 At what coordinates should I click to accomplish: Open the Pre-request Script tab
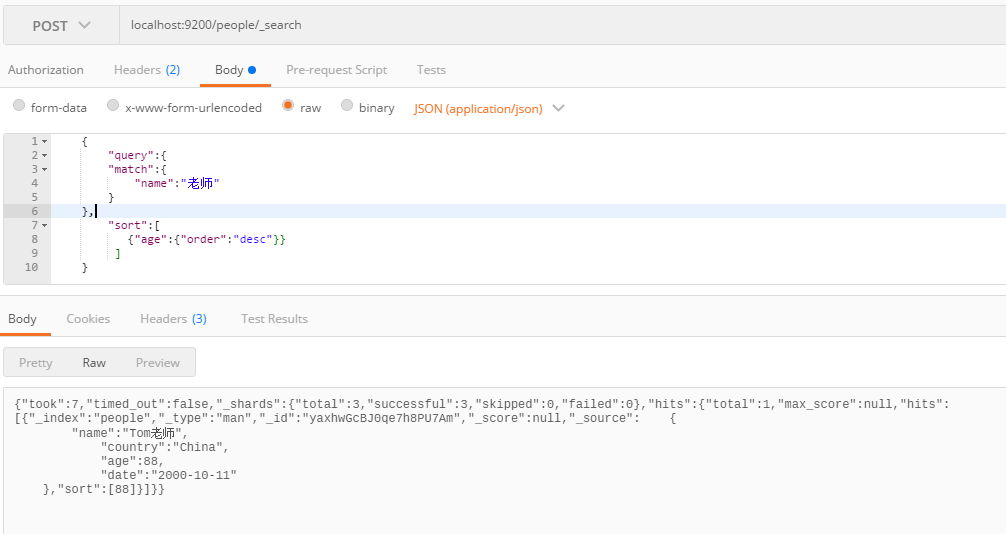pos(336,70)
